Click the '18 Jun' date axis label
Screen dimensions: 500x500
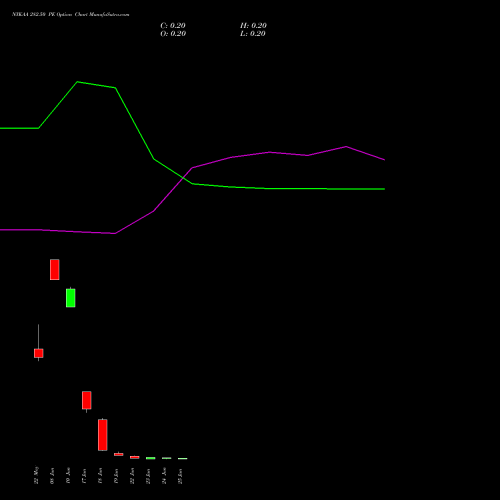pos(100,476)
